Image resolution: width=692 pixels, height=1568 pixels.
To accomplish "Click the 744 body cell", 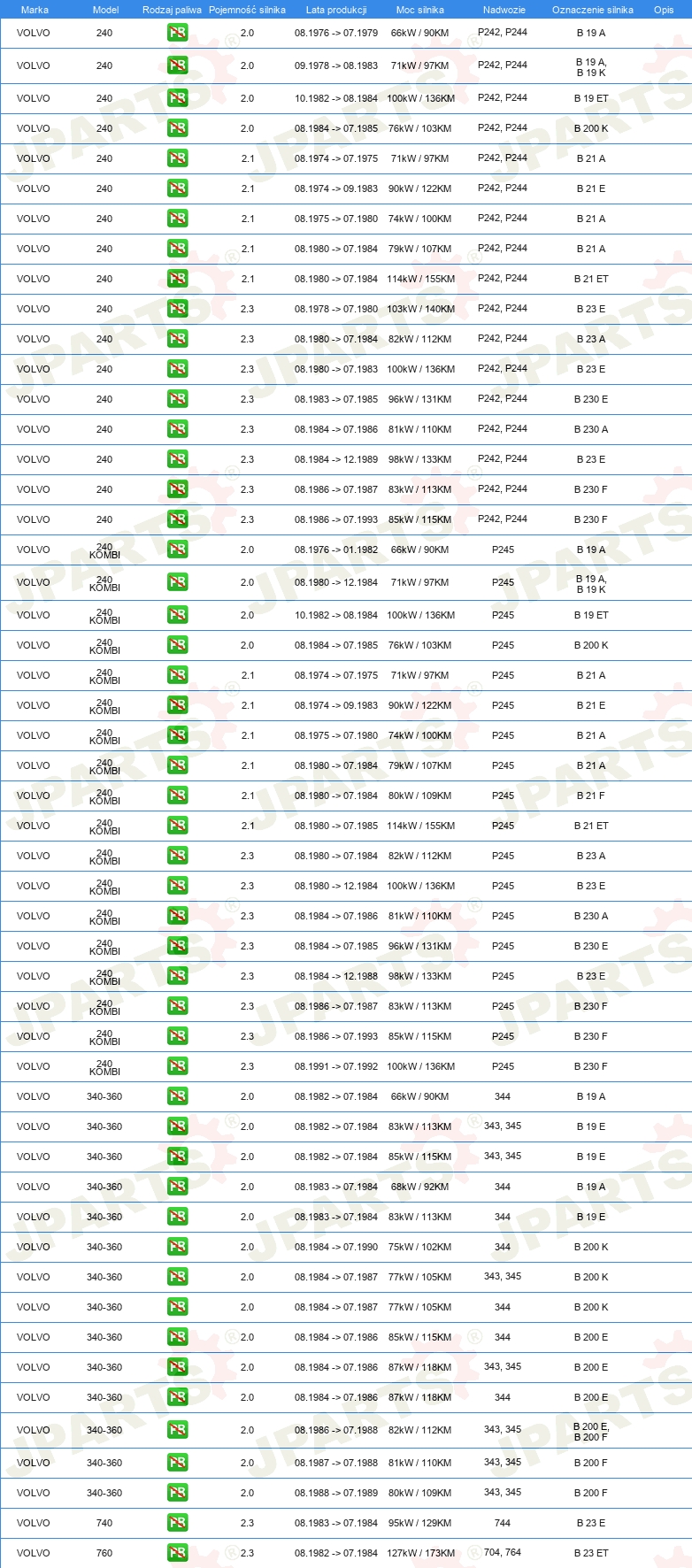I will pyautogui.click(x=503, y=1523).
